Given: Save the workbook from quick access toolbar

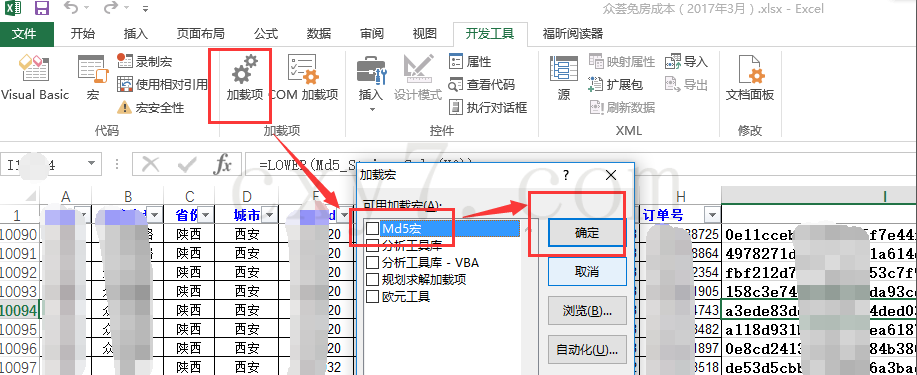Looking at the screenshot, I should [42, 8].
